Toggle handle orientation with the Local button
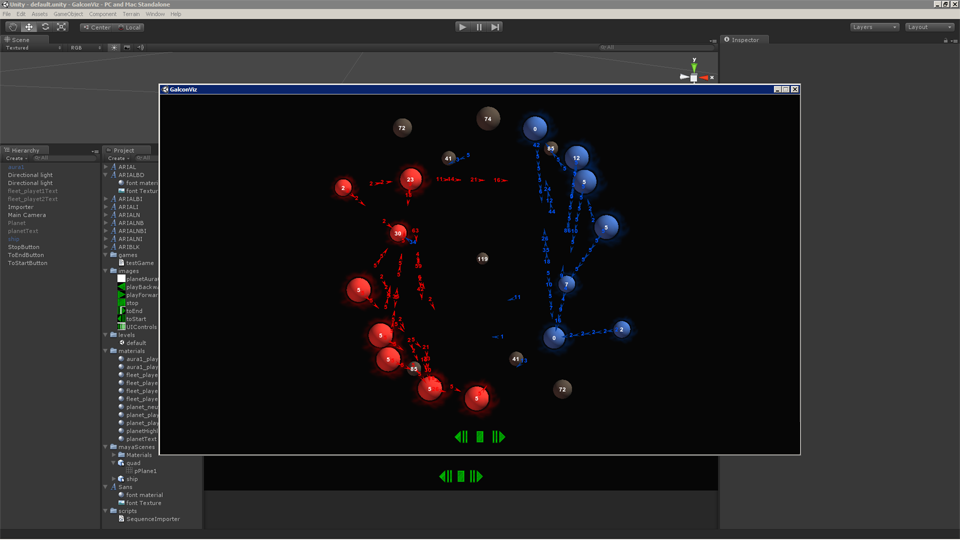The image size is (960, 540). click(129, 27)
